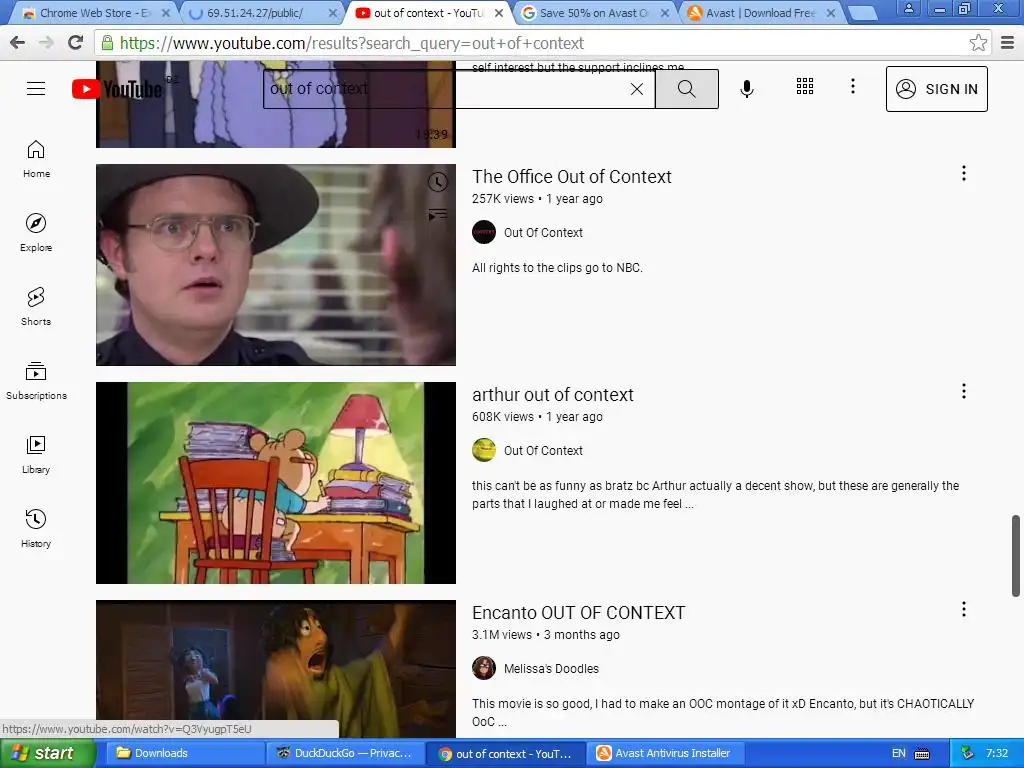
Task: Switch to Downloads in the taskbar
Action: coord(184,753)
